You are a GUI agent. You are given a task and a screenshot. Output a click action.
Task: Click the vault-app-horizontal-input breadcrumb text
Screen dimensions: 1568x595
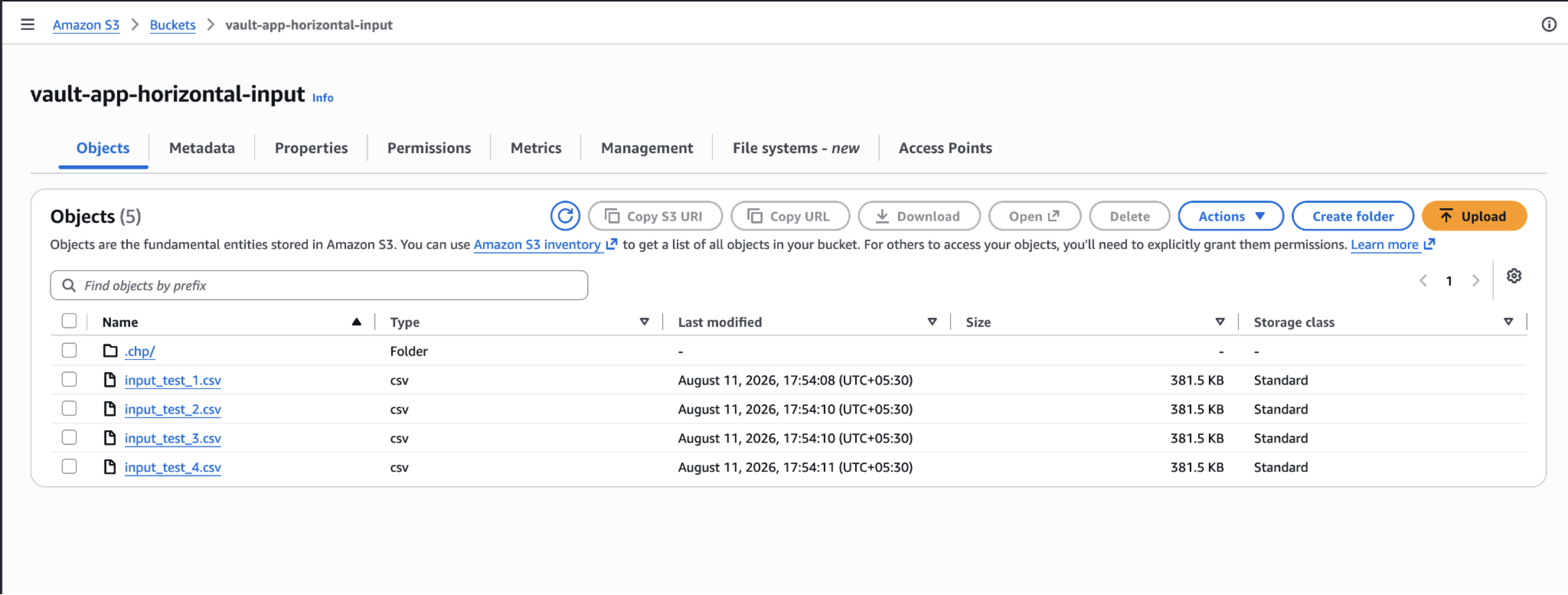point(309,25)
